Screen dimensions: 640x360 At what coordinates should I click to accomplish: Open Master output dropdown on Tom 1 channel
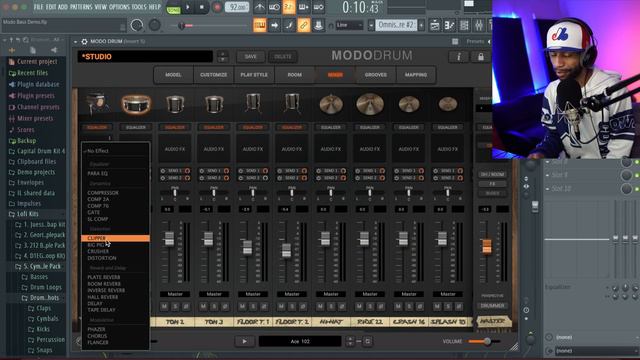click(x=175, y=294)
